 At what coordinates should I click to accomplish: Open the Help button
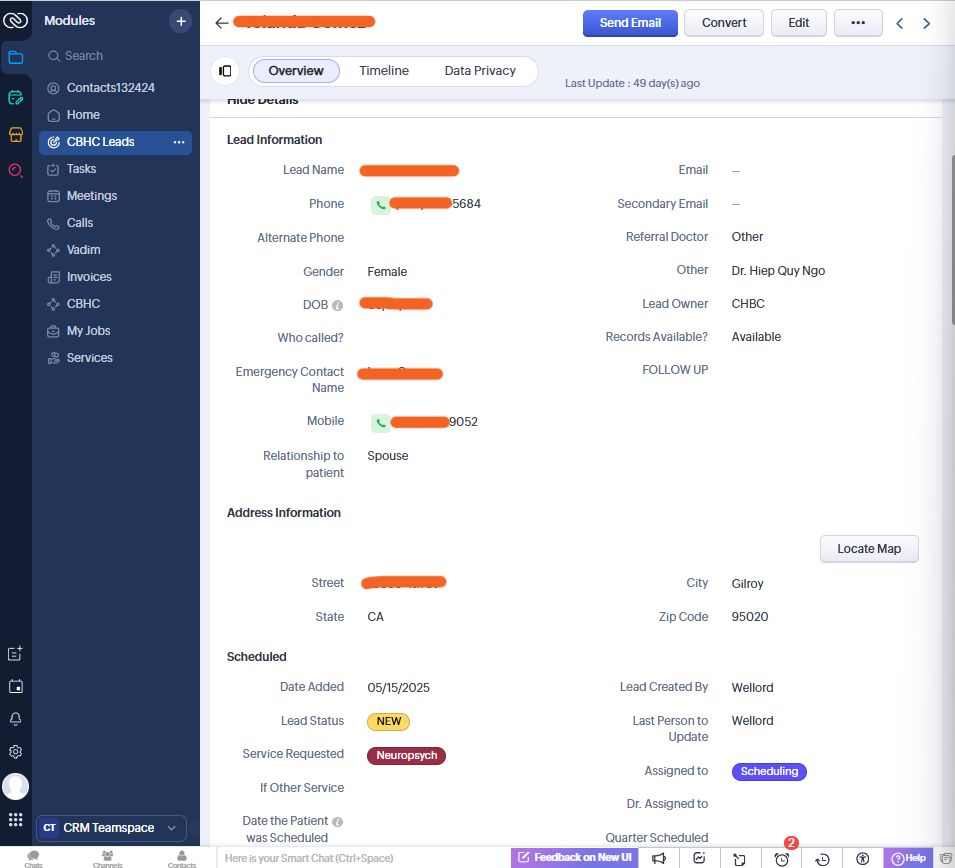pyautogui.click(x=908, y=858)
